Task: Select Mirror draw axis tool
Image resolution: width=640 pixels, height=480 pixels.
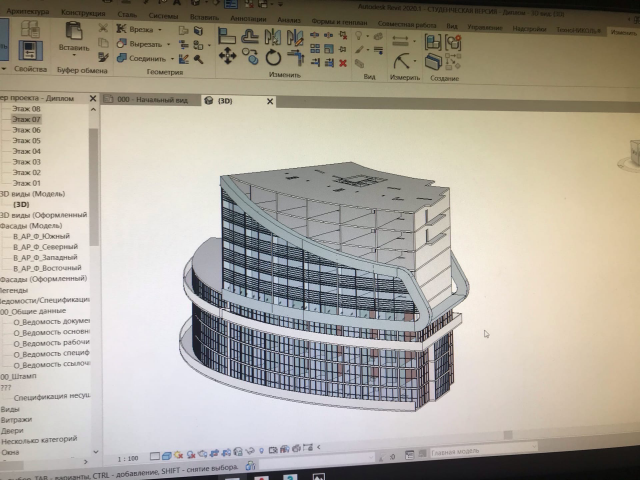Action: [x=295, y=37]
